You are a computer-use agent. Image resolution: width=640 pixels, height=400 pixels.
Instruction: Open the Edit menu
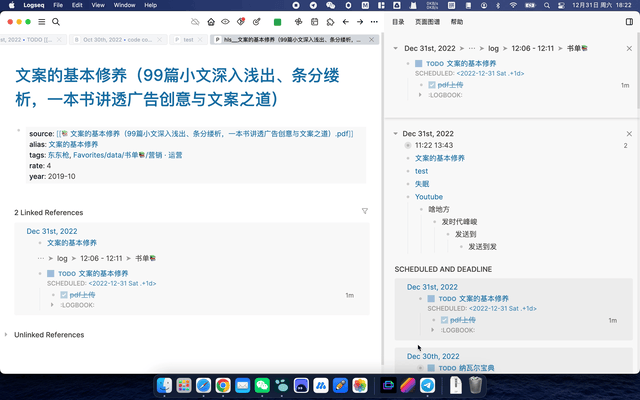tap(77, 5)
